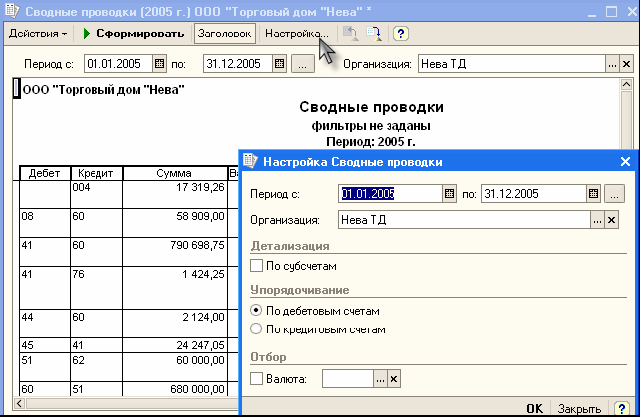Click period selection ellipsis in main window
This screenshot has width=640, height=417.
pyautogui.click(x=302, y=64)
